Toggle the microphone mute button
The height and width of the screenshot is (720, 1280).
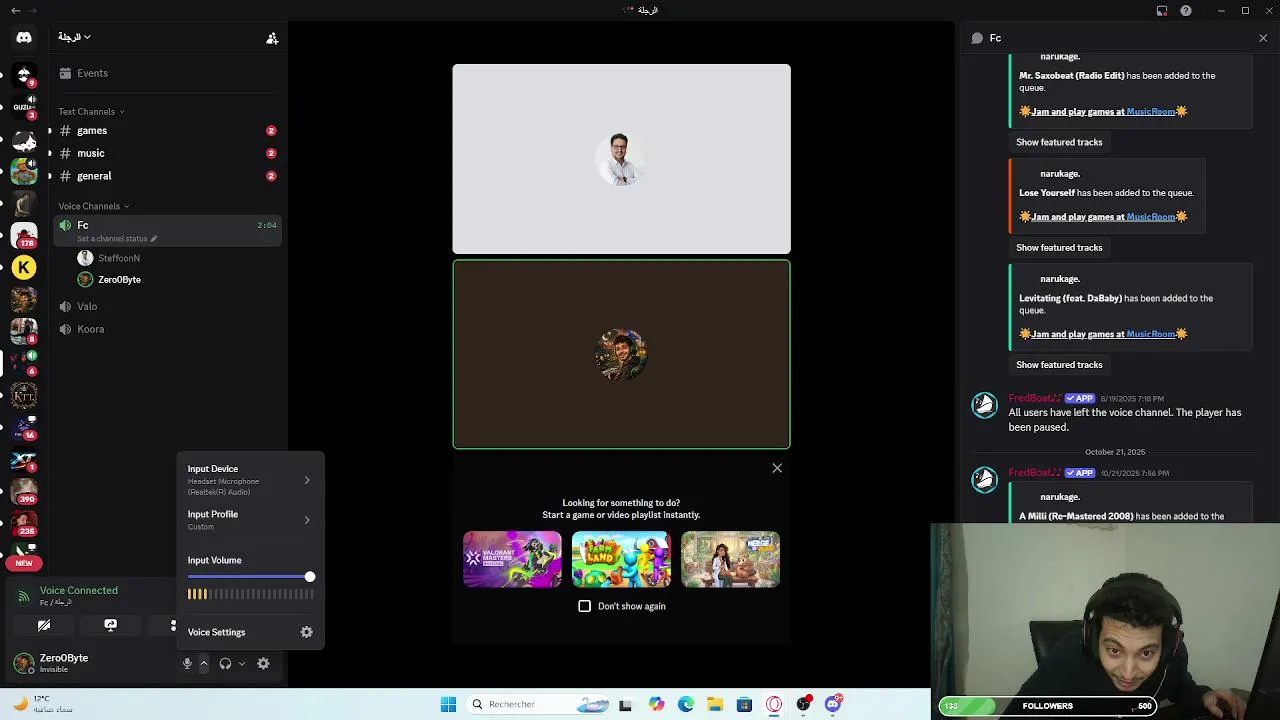point(187,663)
